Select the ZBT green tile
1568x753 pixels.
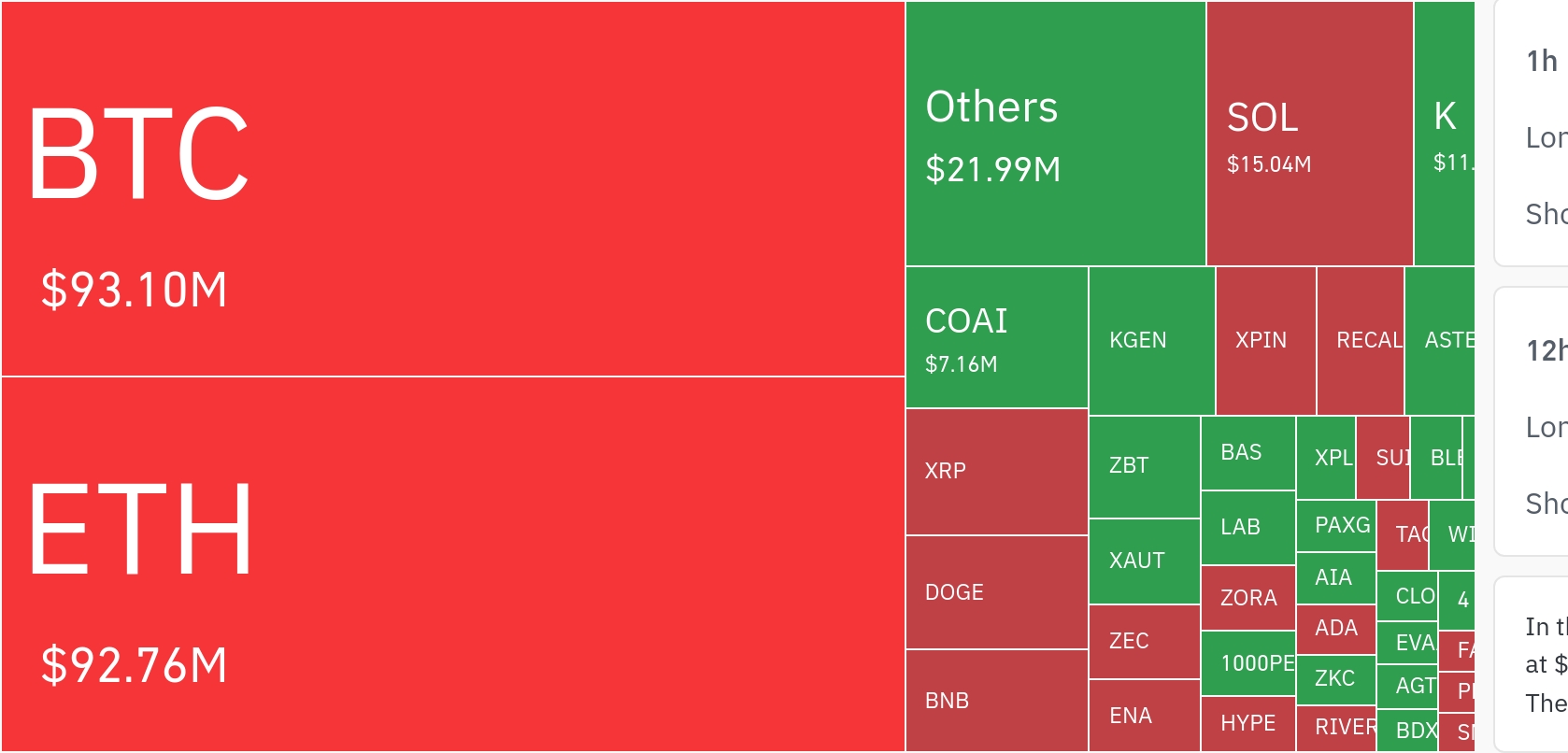[x=1144, y=466]
